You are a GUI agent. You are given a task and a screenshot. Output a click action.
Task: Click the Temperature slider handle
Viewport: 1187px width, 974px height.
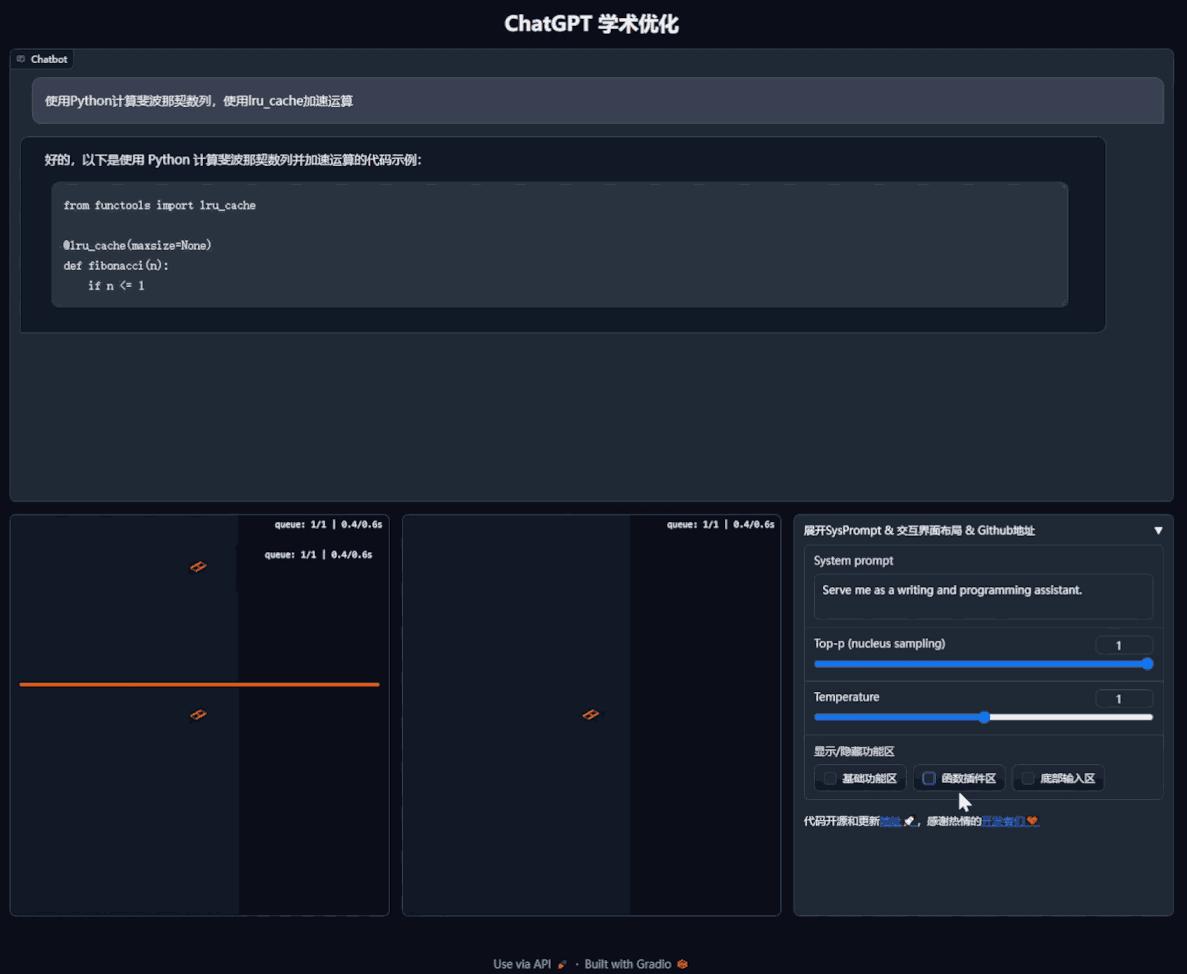click(983, 717)
